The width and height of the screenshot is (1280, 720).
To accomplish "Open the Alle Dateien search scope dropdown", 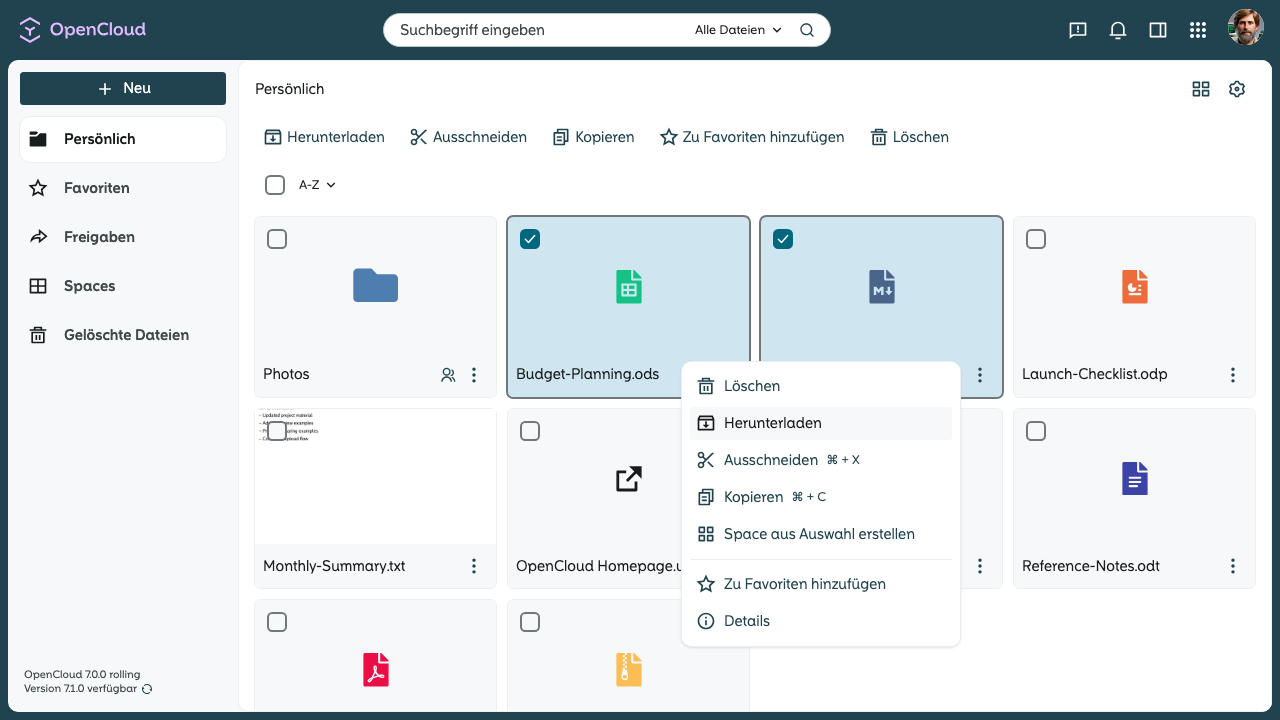I will click(x=738, y=30).
